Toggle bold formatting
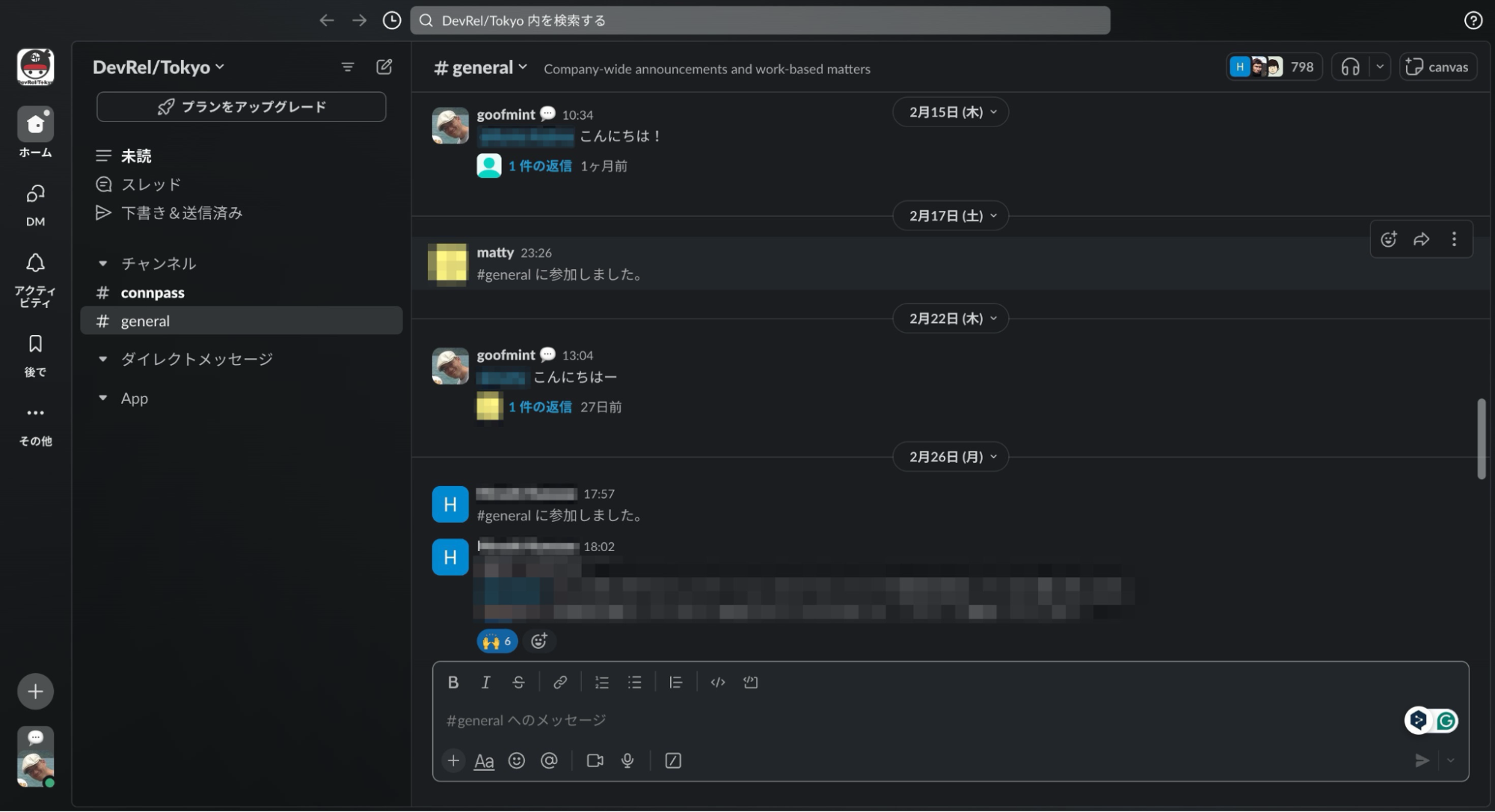The width and height of the screenshot is (1495, 812). [452, 683]
